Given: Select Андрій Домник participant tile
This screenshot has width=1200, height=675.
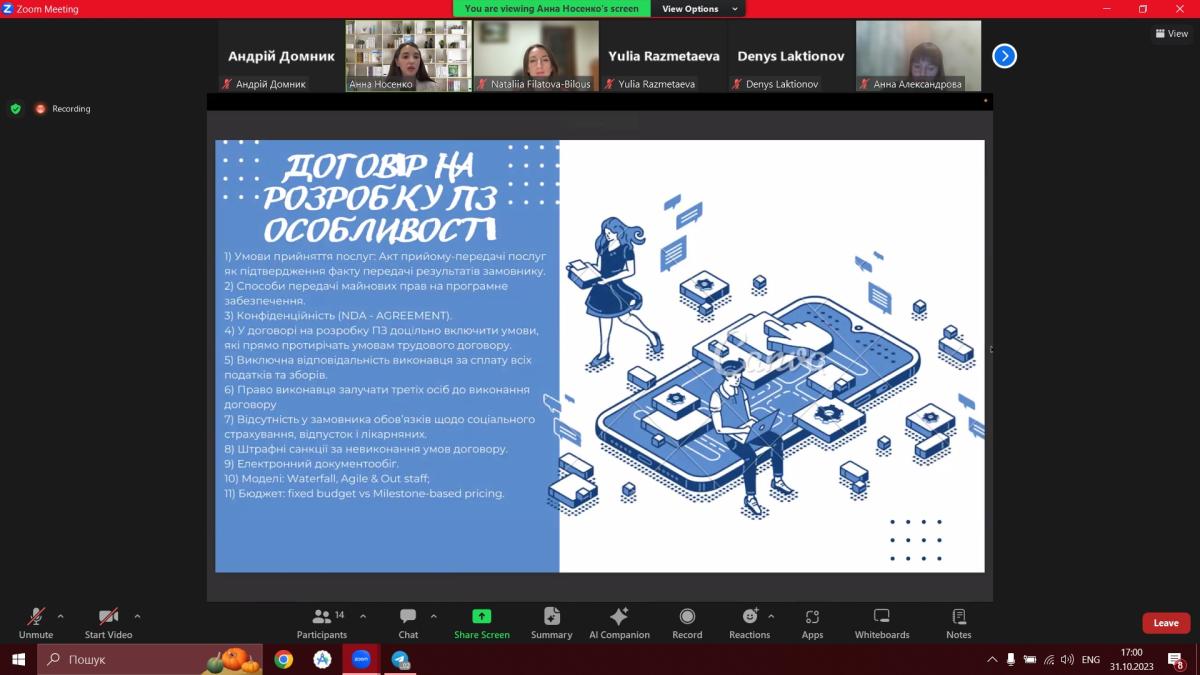Looking at the screenshot, I should point(281,56).
